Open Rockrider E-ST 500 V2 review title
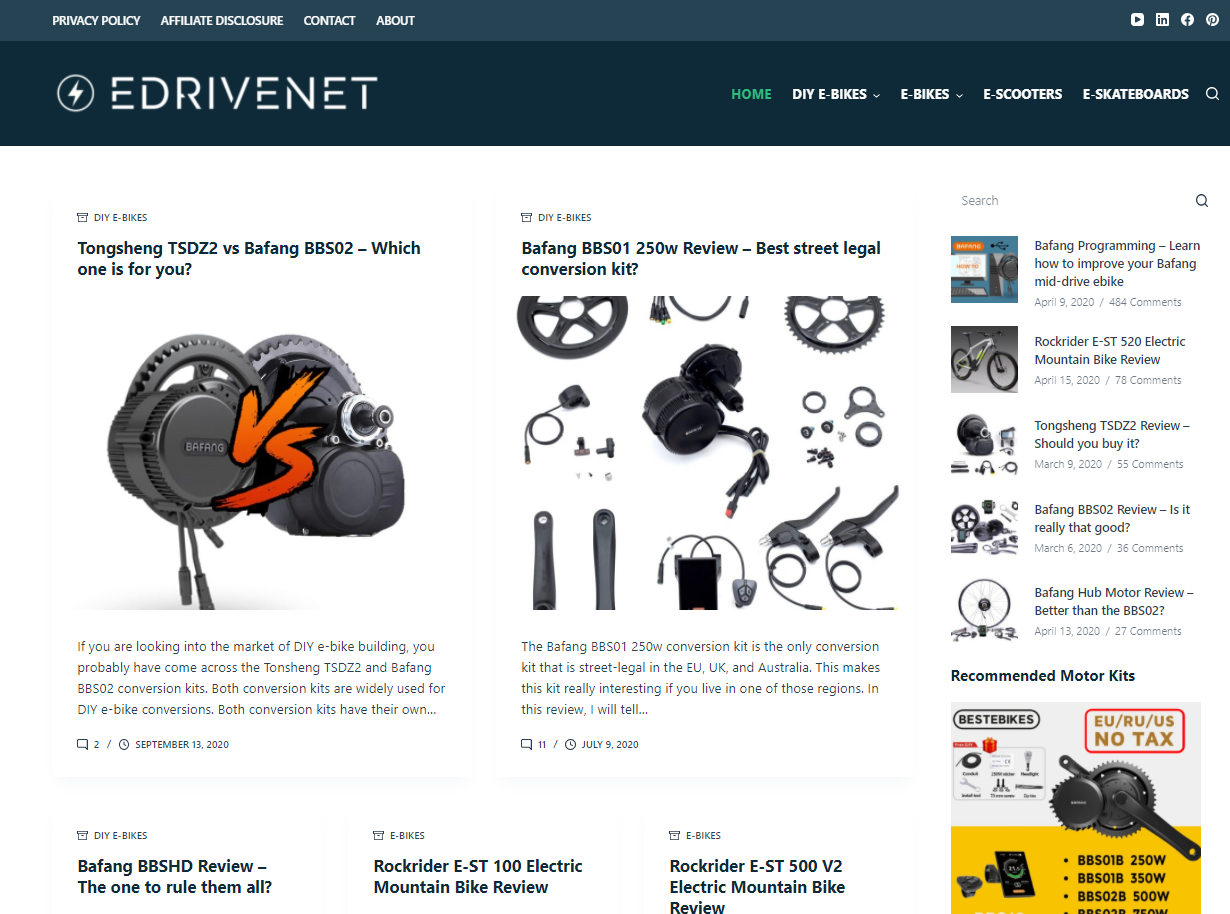Viewport: 1230px width, 914px height. click(757, 886)
